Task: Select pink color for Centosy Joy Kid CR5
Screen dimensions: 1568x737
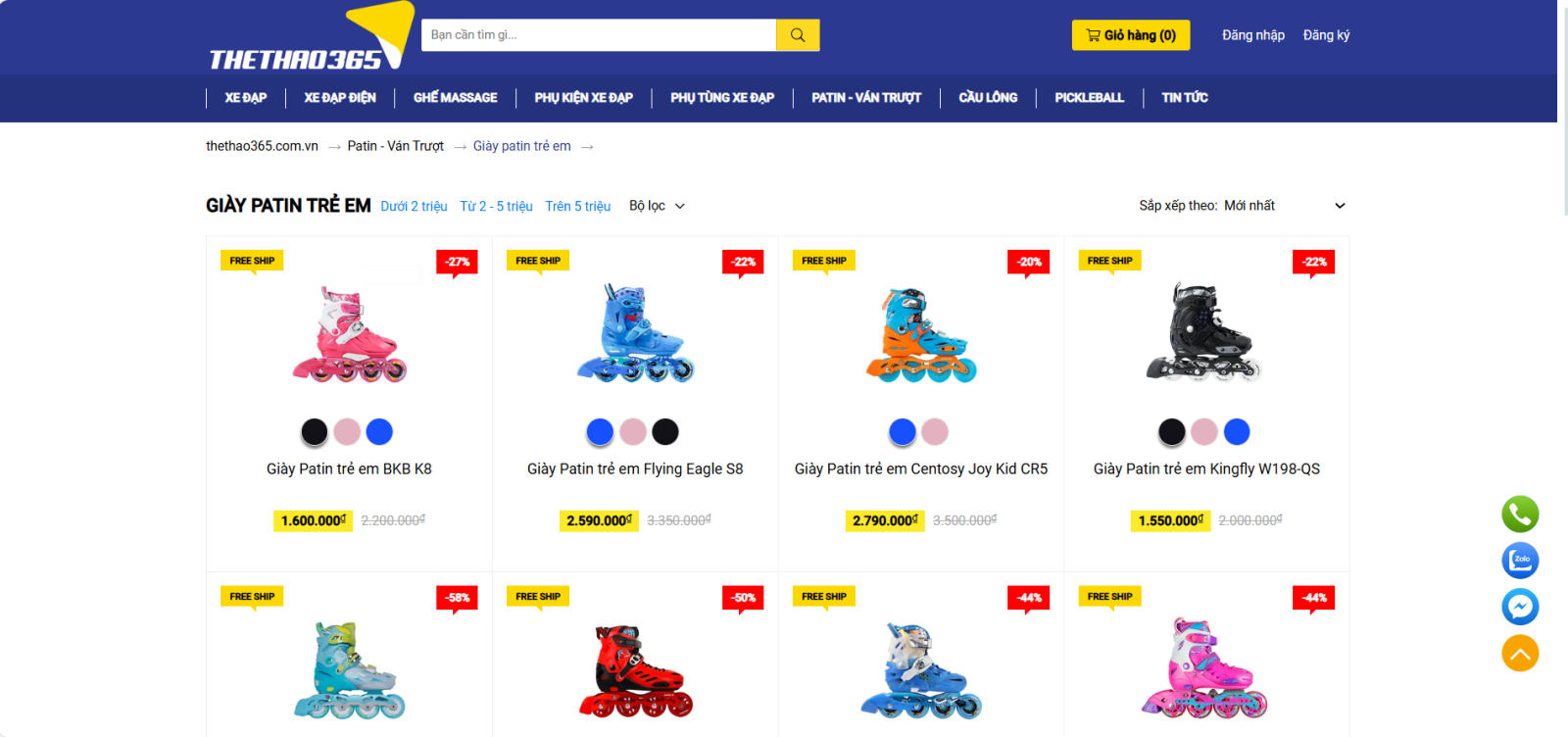Action: (935, 431)
